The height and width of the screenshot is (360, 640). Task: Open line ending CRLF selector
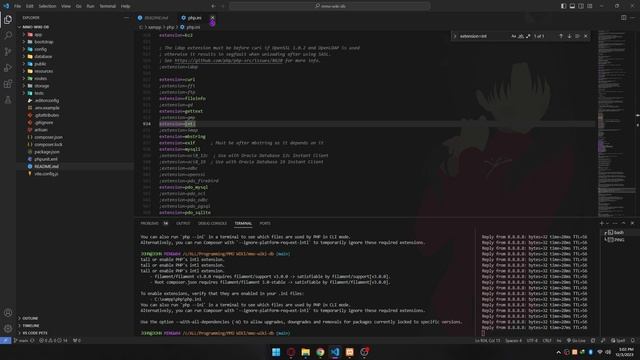click(x=547, y=340)
